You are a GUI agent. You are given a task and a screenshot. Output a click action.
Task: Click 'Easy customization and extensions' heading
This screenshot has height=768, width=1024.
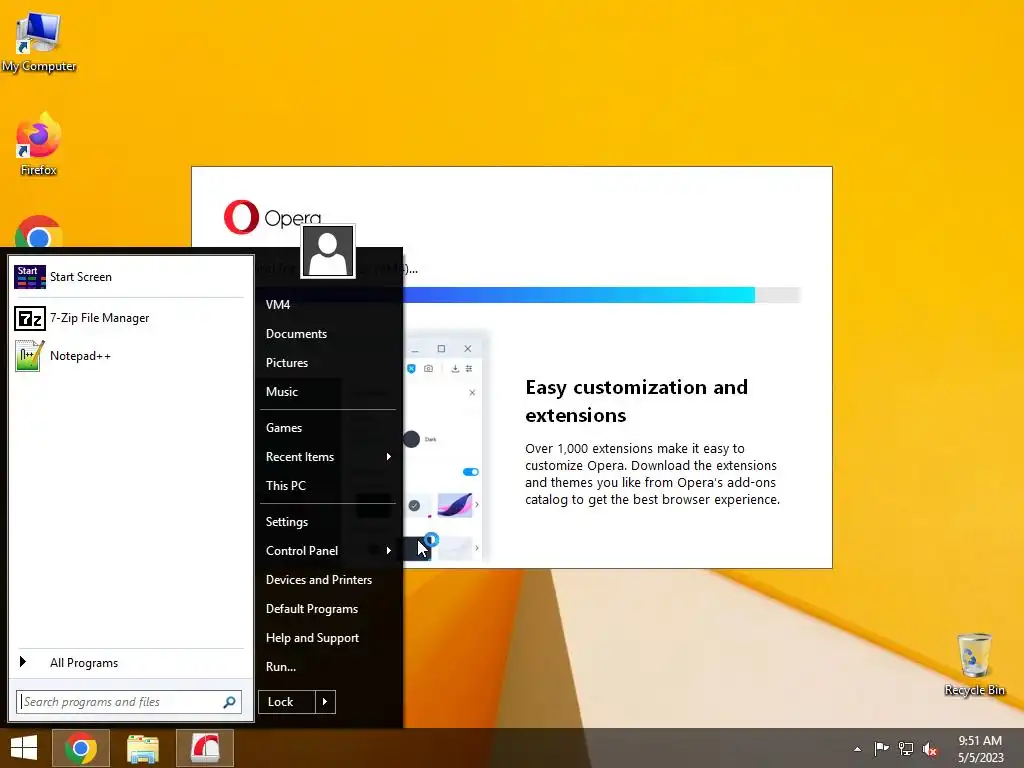636,401
